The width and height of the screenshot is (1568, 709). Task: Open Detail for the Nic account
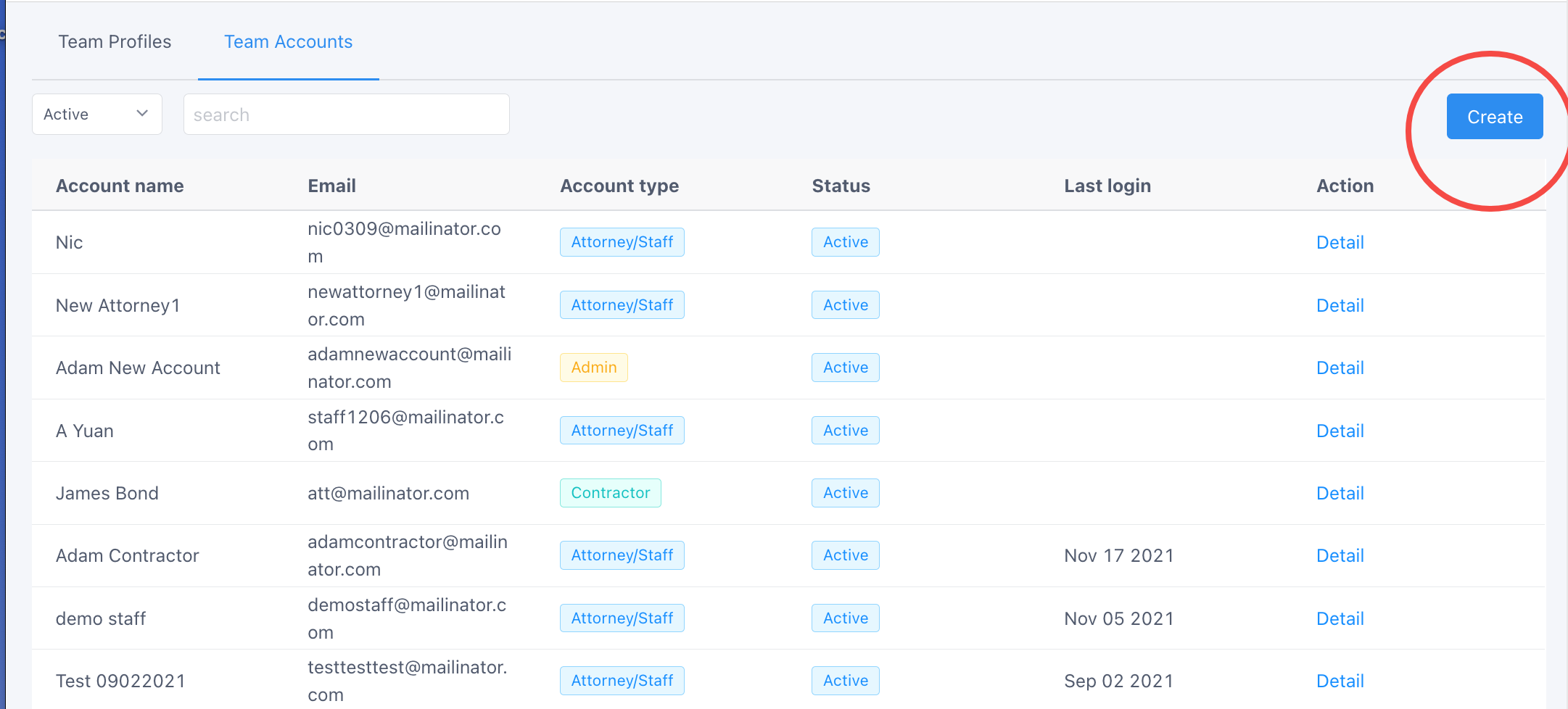tap(1340, 243)
